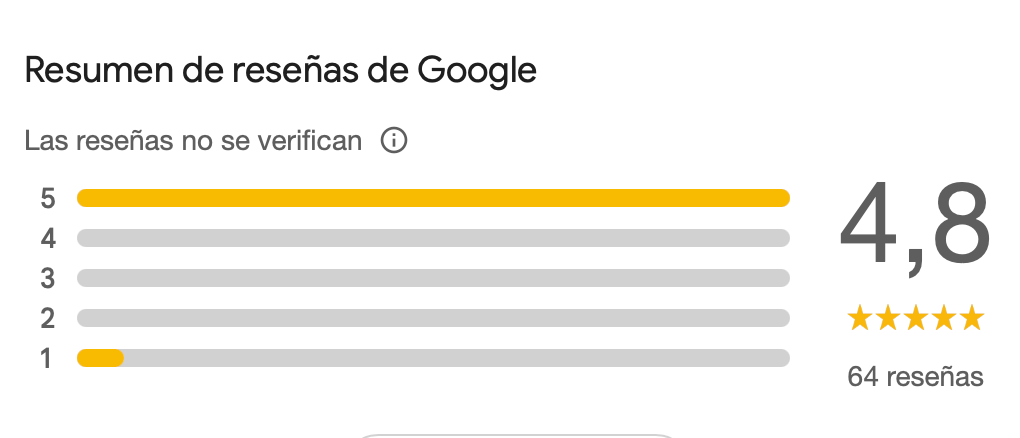
Task: Click the number 1 rating row label
Action: (x=46, y=358)
